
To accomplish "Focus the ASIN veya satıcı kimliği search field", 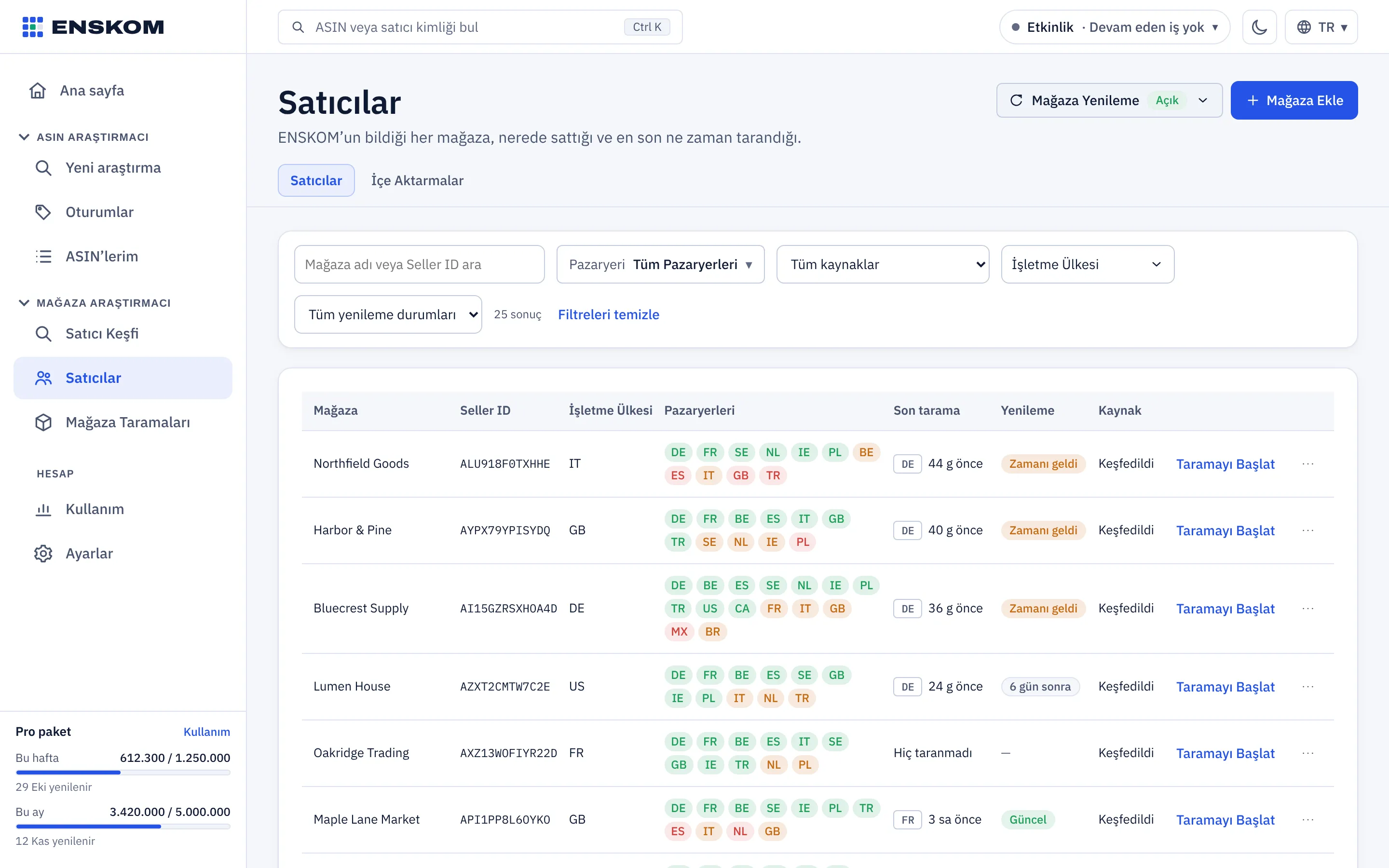I will coord(480,27).
